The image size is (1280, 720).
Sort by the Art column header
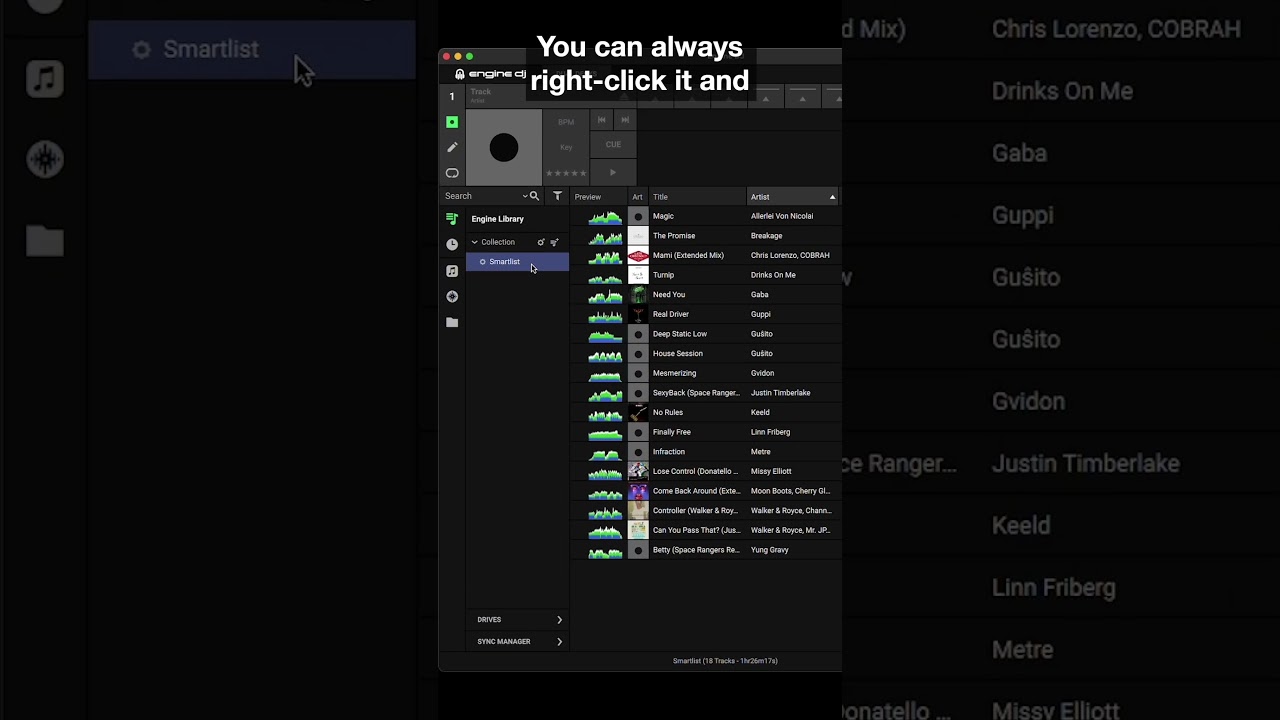pyautogui.click(x=638, y=197)
